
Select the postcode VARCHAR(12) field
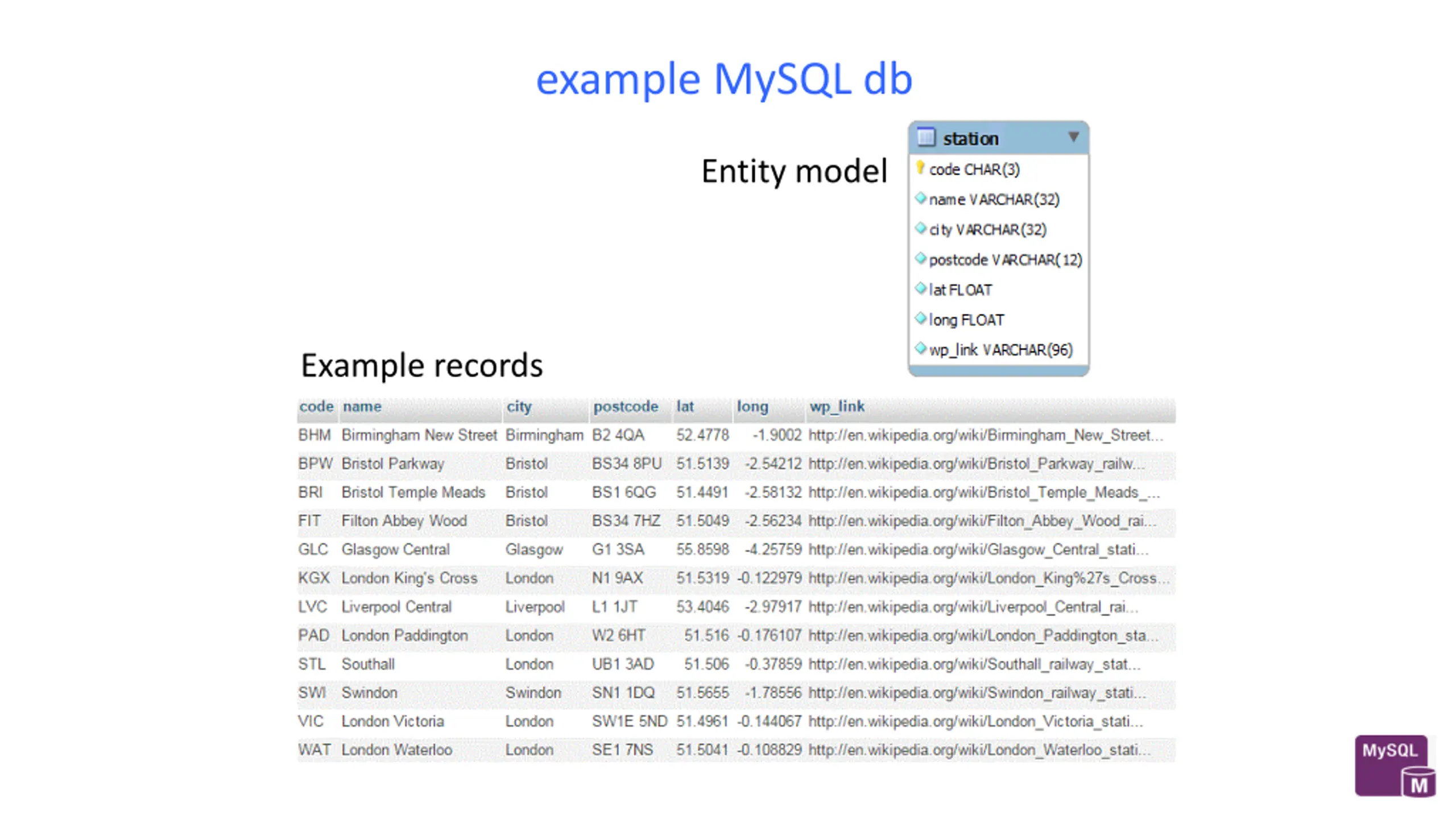pos(1006,260)
